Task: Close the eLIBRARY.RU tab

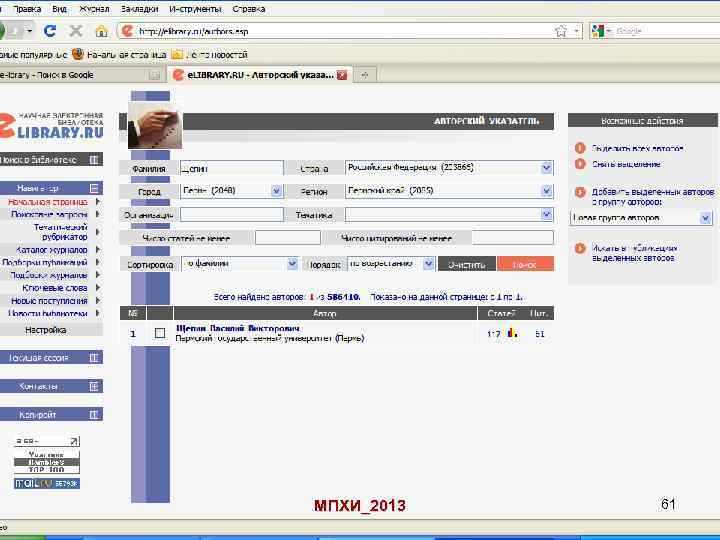Action: pyautogui.click(x=342, y=75)
